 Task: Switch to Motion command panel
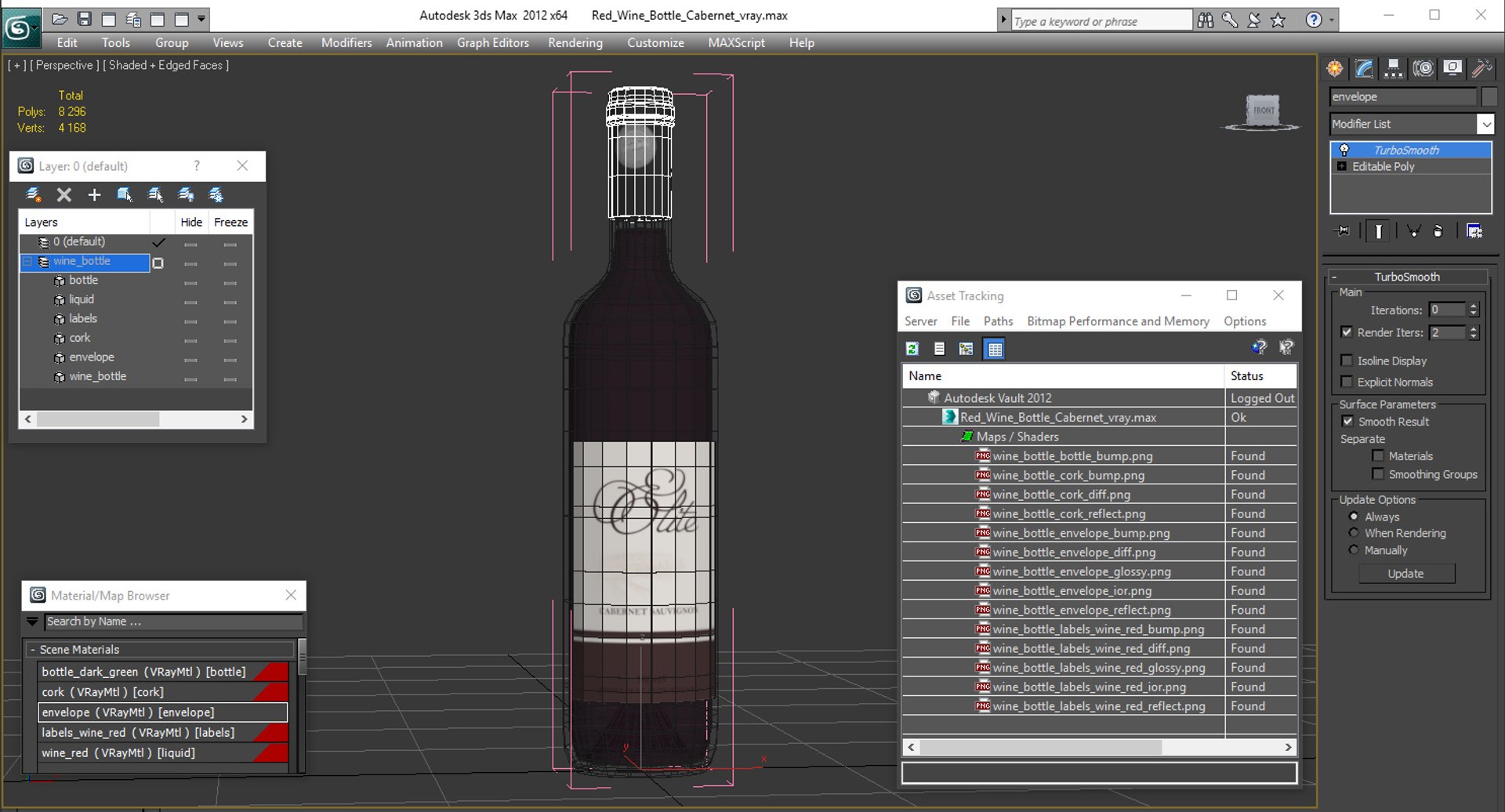(x=1423, y=69)
